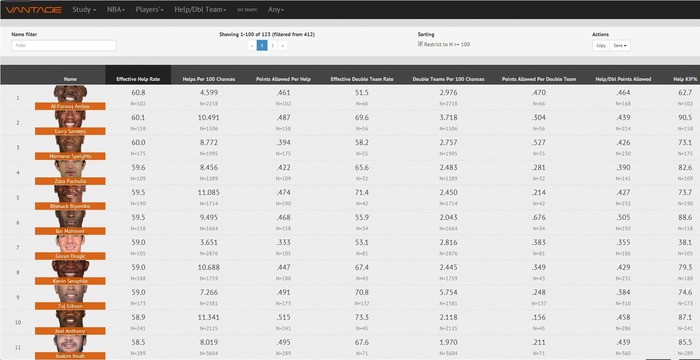Select Biyombo's 11.085 helps per 100

pyautogui.click(x=208, y=193)
